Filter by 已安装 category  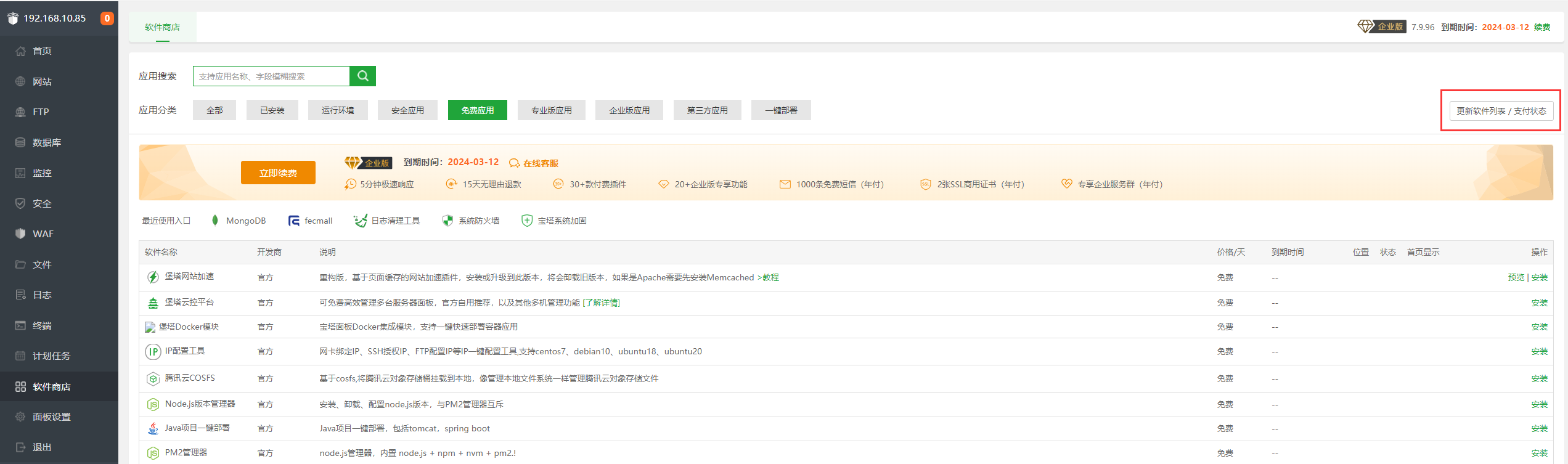point(272,110)
